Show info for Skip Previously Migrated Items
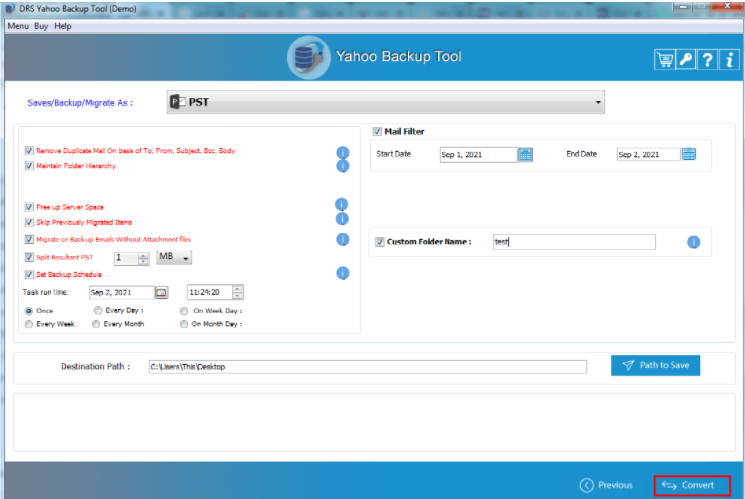745x499 pixels. pyautogui.click(x=342, y=219)
